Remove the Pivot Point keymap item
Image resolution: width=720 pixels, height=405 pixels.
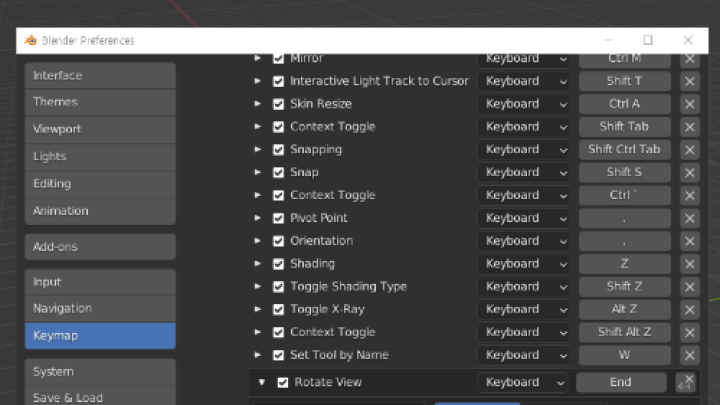pyautogui.click(x=689, y=218)
